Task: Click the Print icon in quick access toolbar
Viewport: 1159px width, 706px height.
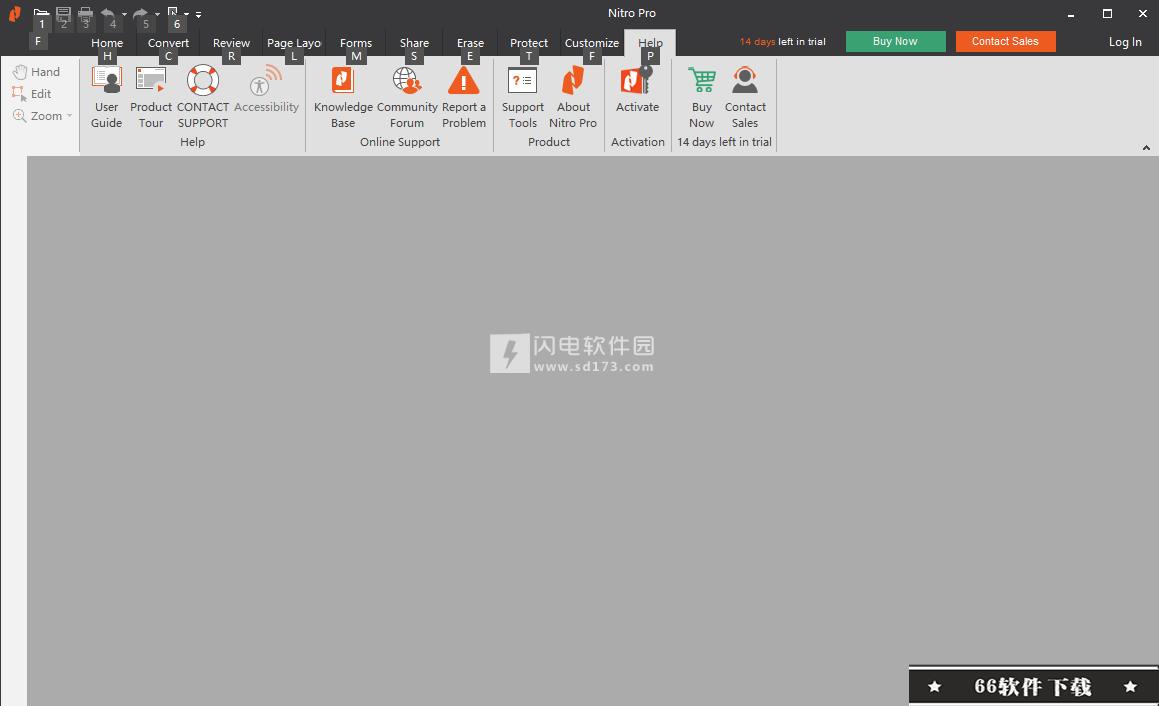Action: (86, 13)
